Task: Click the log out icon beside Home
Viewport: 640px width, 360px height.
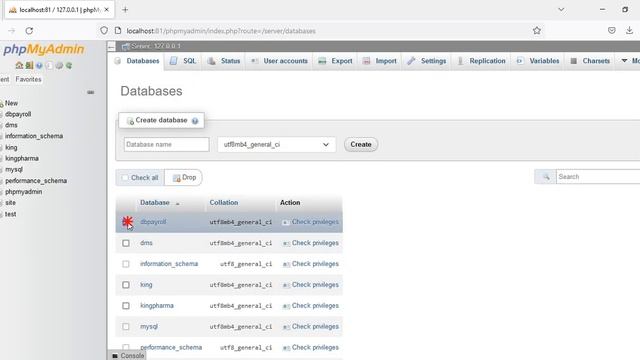Action: pos(29,65)
